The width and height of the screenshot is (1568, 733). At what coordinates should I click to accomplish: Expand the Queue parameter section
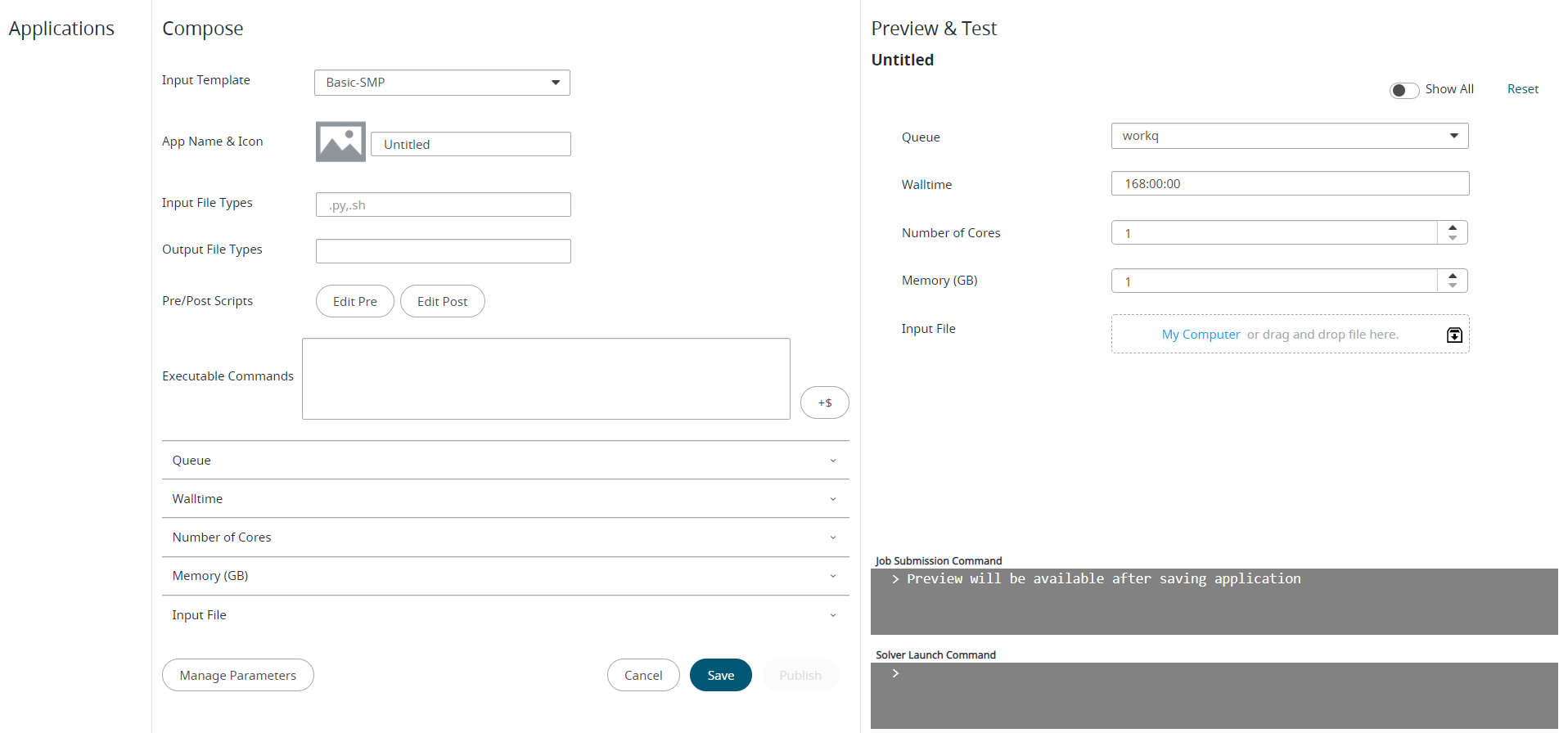click(506, 461)
